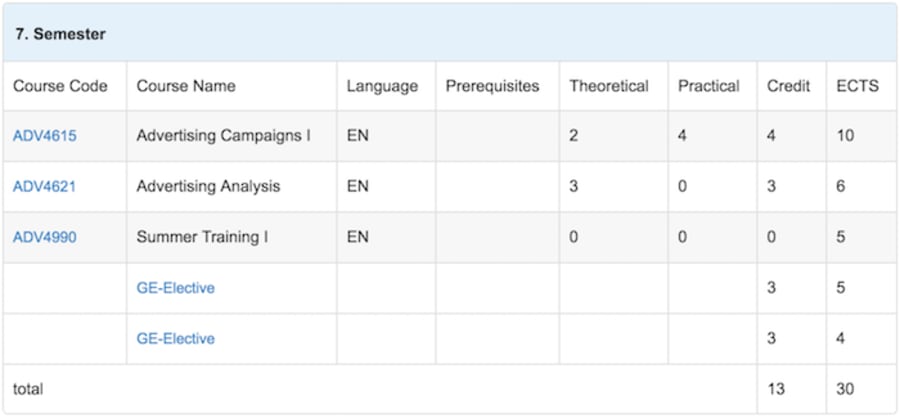The width and height of the screenshot is (900, 418).
Task: Open the ADV4615 course code link
Action: tap(45, 136)
